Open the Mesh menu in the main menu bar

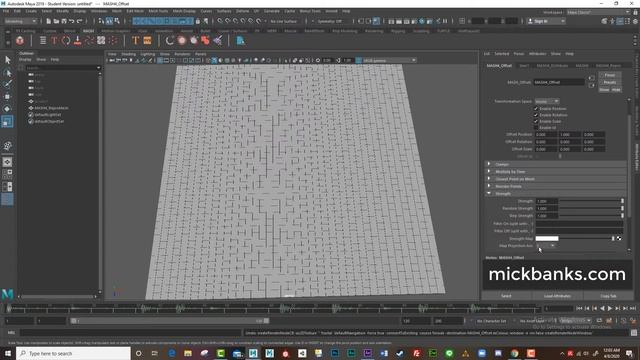(117, 11)
